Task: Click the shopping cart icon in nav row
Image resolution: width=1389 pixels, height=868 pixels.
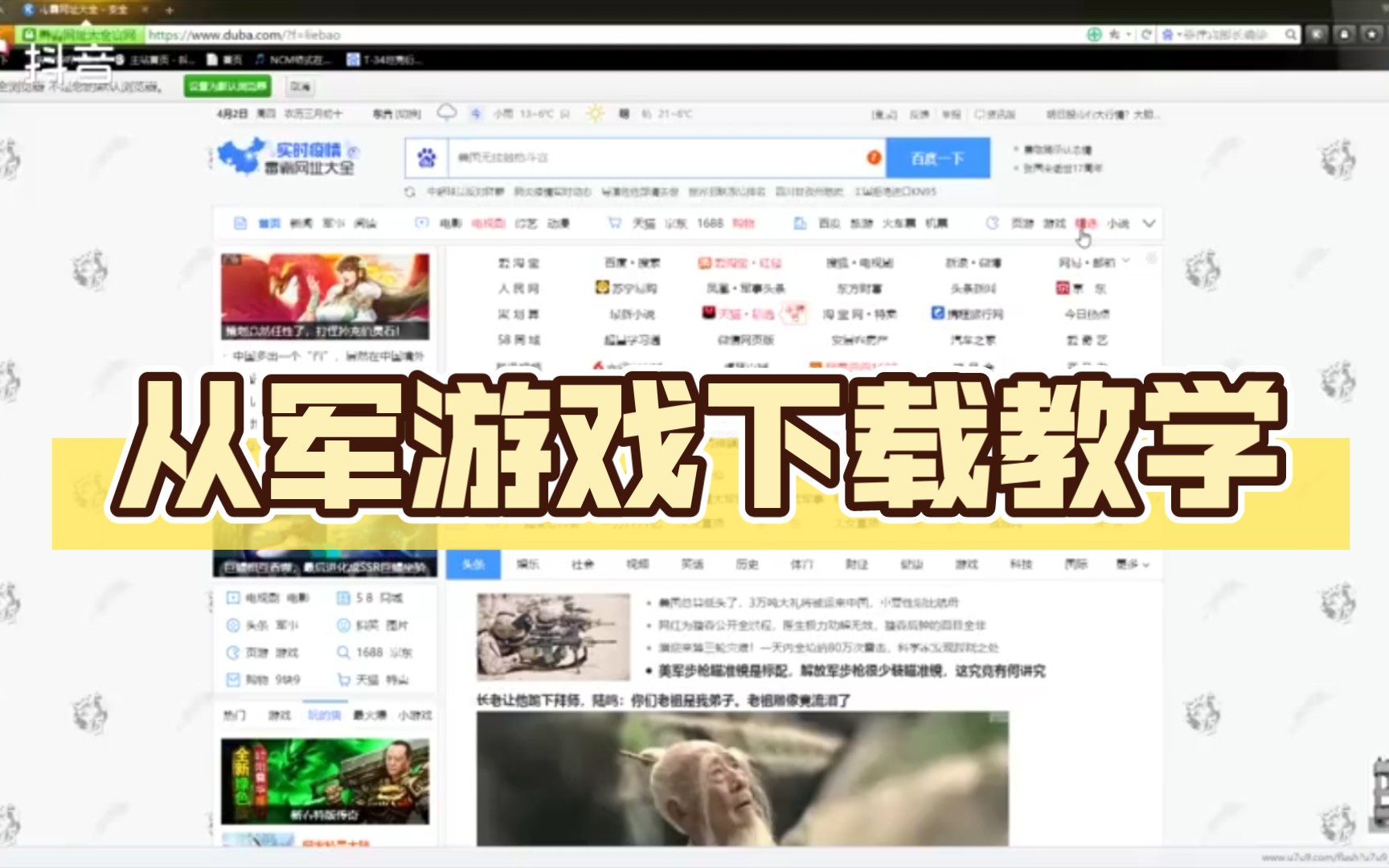Action: (x=614, y=223)
